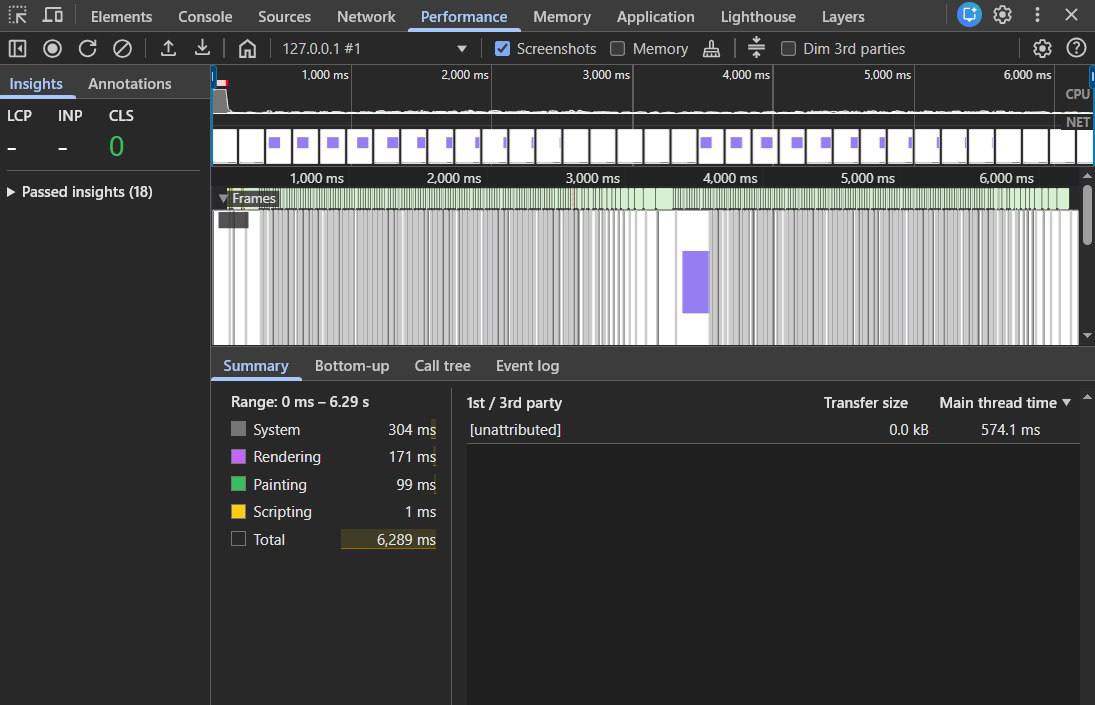Select the record and reload icon
Image resolution: width=1095 pixels, height=705 pixels.
tap(87, 48)
